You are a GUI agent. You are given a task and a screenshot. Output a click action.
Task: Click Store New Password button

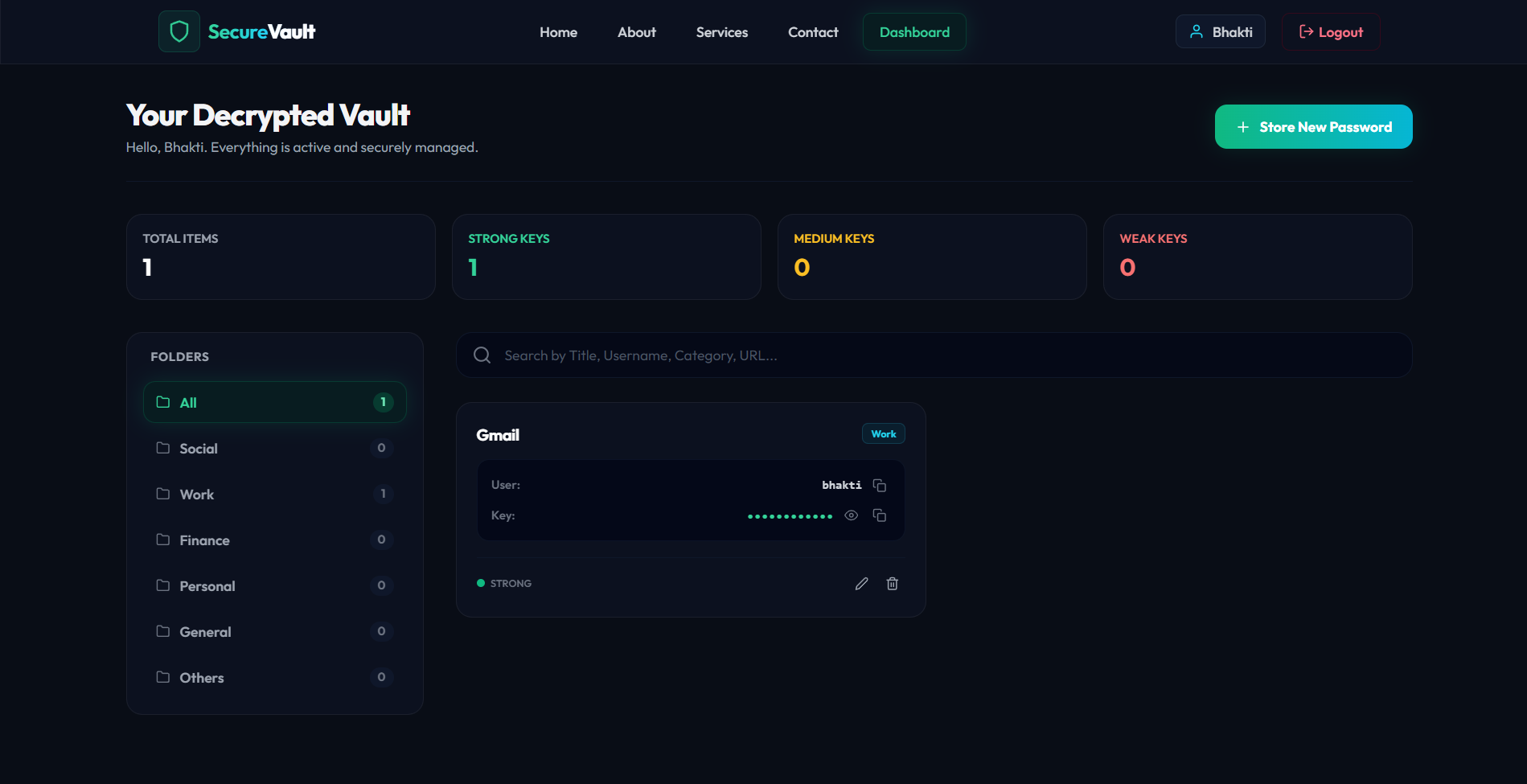pyautogui.click(x=1314, y=127)
